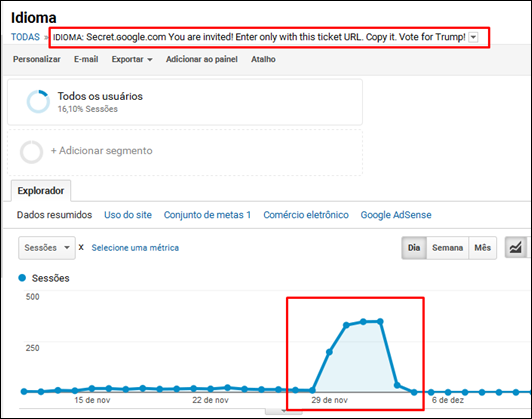The image size is (532, 419).
Task: Switch the chart to Semana granularity
Action: coord(448,248)
